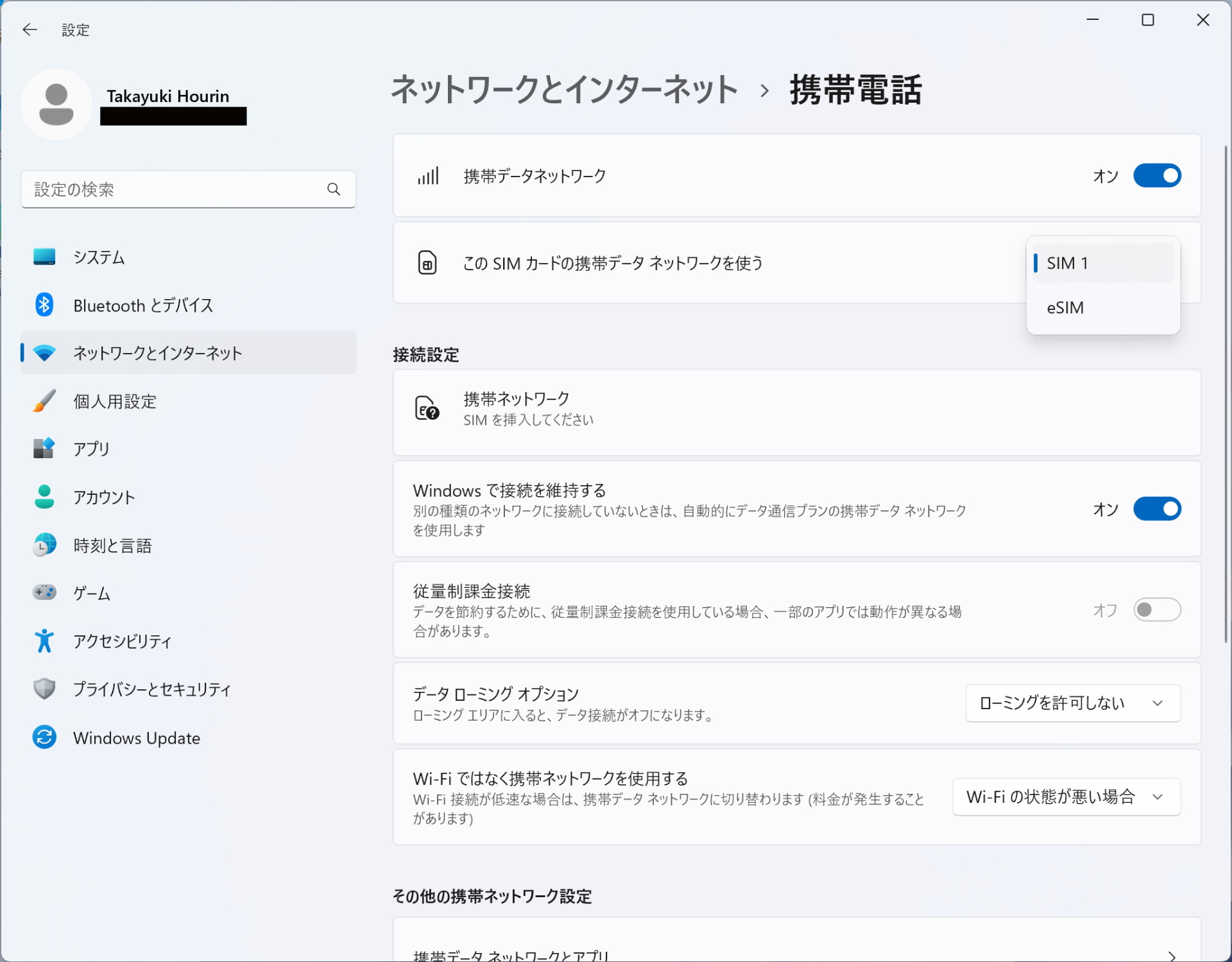The height and width of the screenshot is (962, 1232).
Task: Open the ローミングを許可しない dropdown
Action: pos(1072,703)
